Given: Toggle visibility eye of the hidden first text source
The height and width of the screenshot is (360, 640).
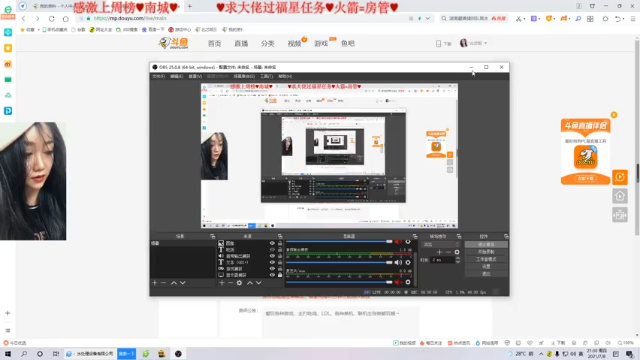Looking at the screenshot, I should 272,249.
